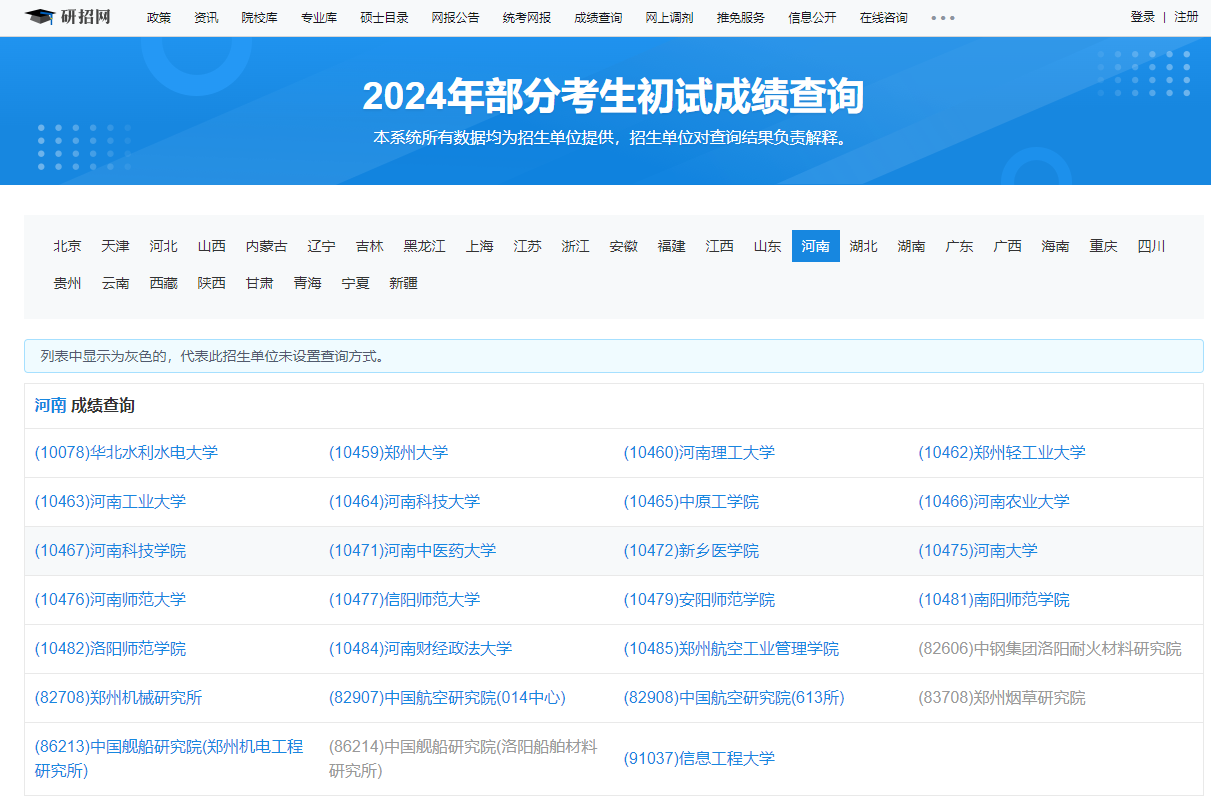Switch to the 内蒙古 region
This screenshot has width=1211, height=803.
click(x=267, y=246)
